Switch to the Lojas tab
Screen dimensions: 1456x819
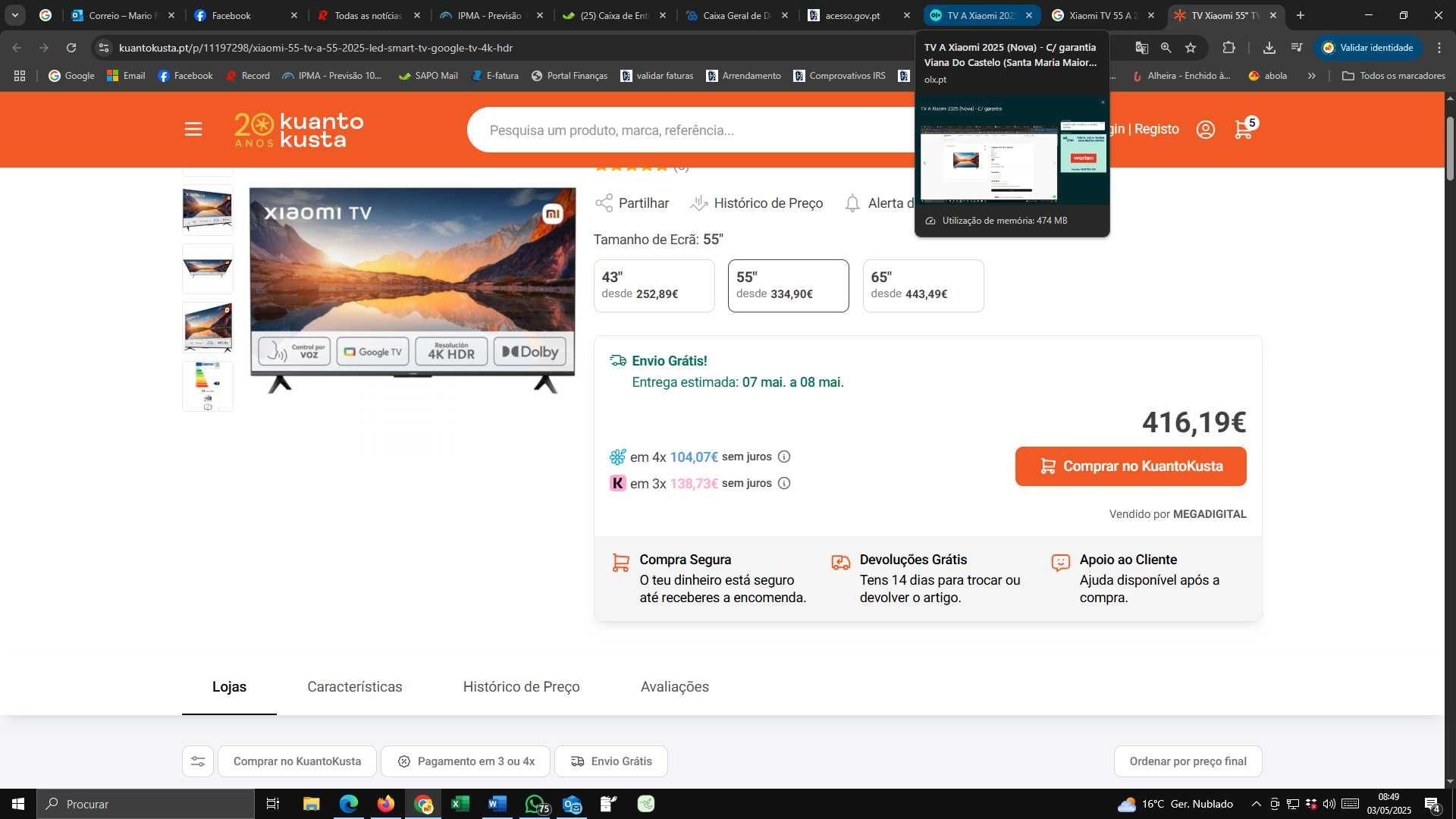tap(229, 687)
